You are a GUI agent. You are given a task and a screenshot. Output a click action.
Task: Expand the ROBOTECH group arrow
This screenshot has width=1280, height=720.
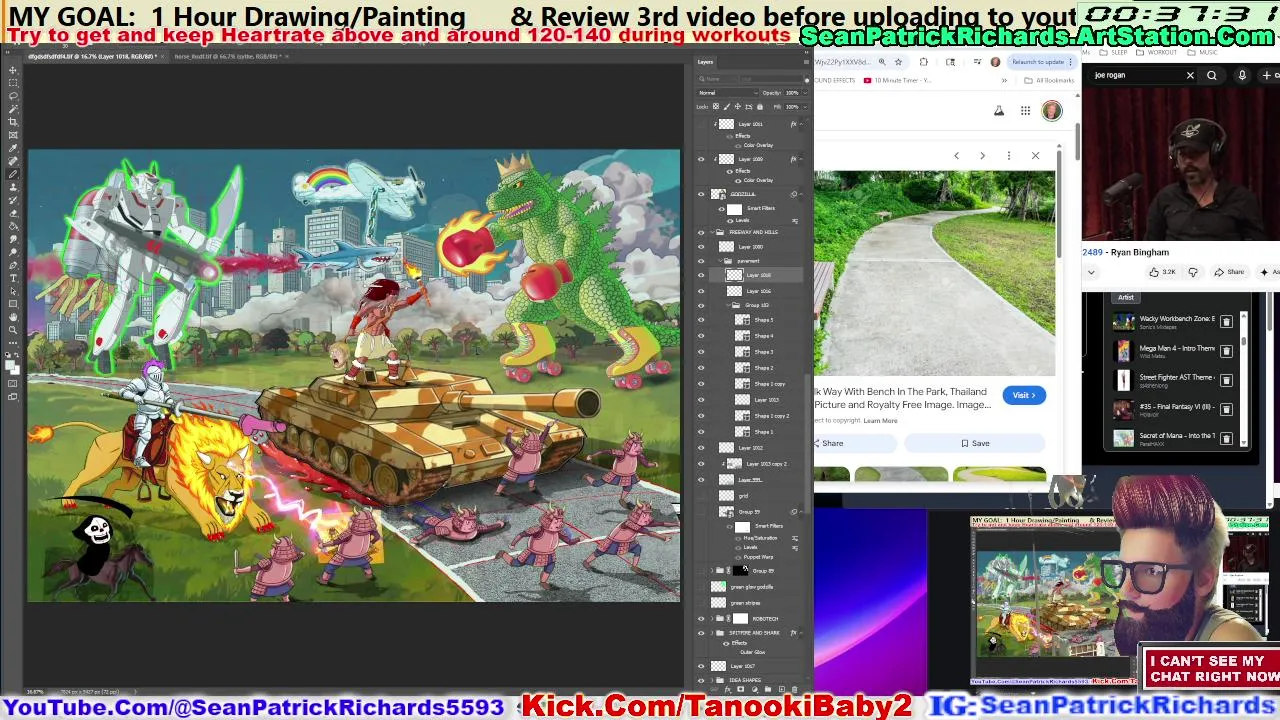coord(712,619)
